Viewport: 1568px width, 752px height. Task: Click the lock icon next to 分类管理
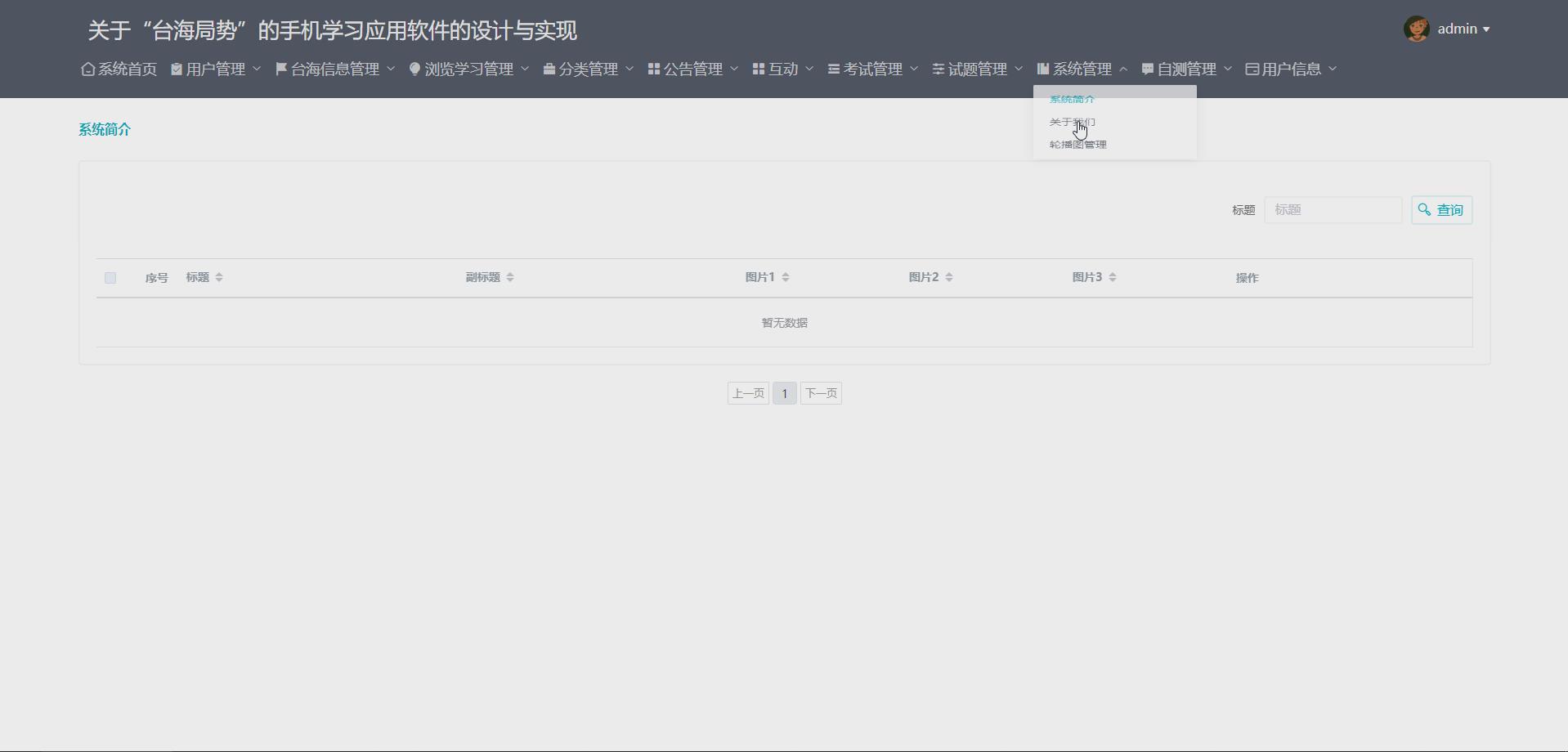point(548,69)
